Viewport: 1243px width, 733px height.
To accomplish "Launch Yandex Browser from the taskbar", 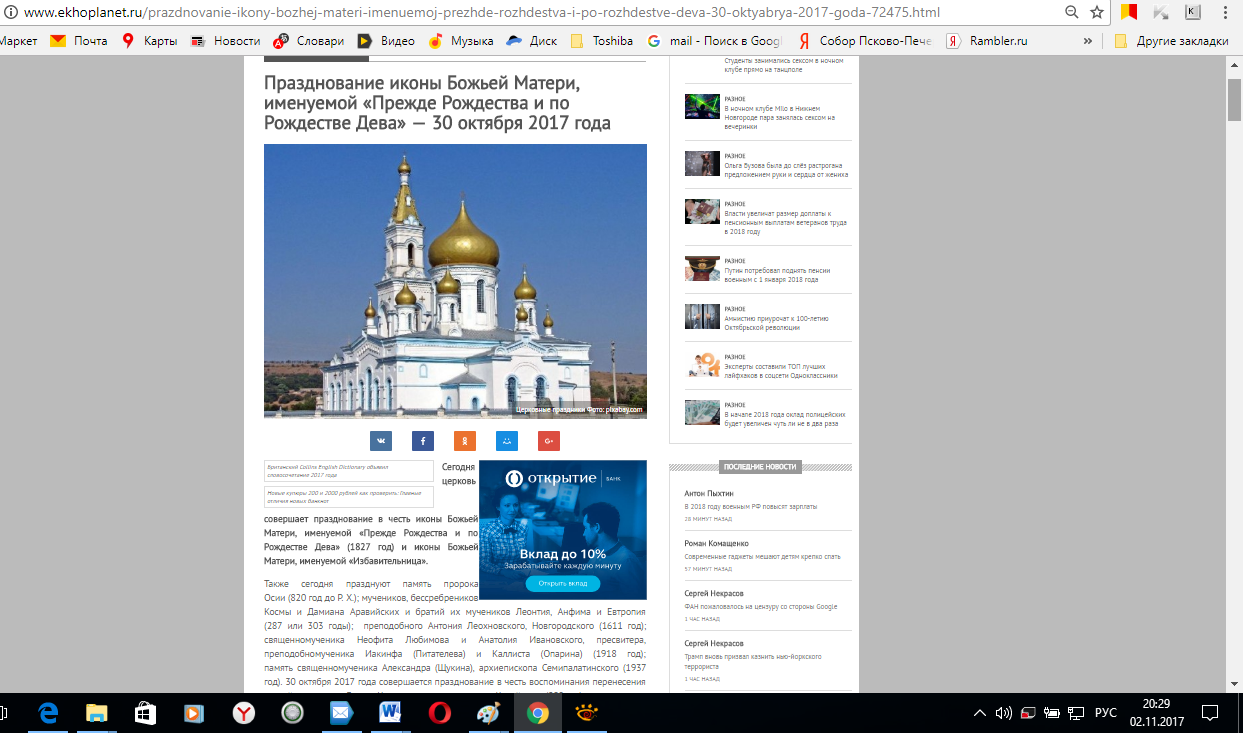I will coord(243,713).
